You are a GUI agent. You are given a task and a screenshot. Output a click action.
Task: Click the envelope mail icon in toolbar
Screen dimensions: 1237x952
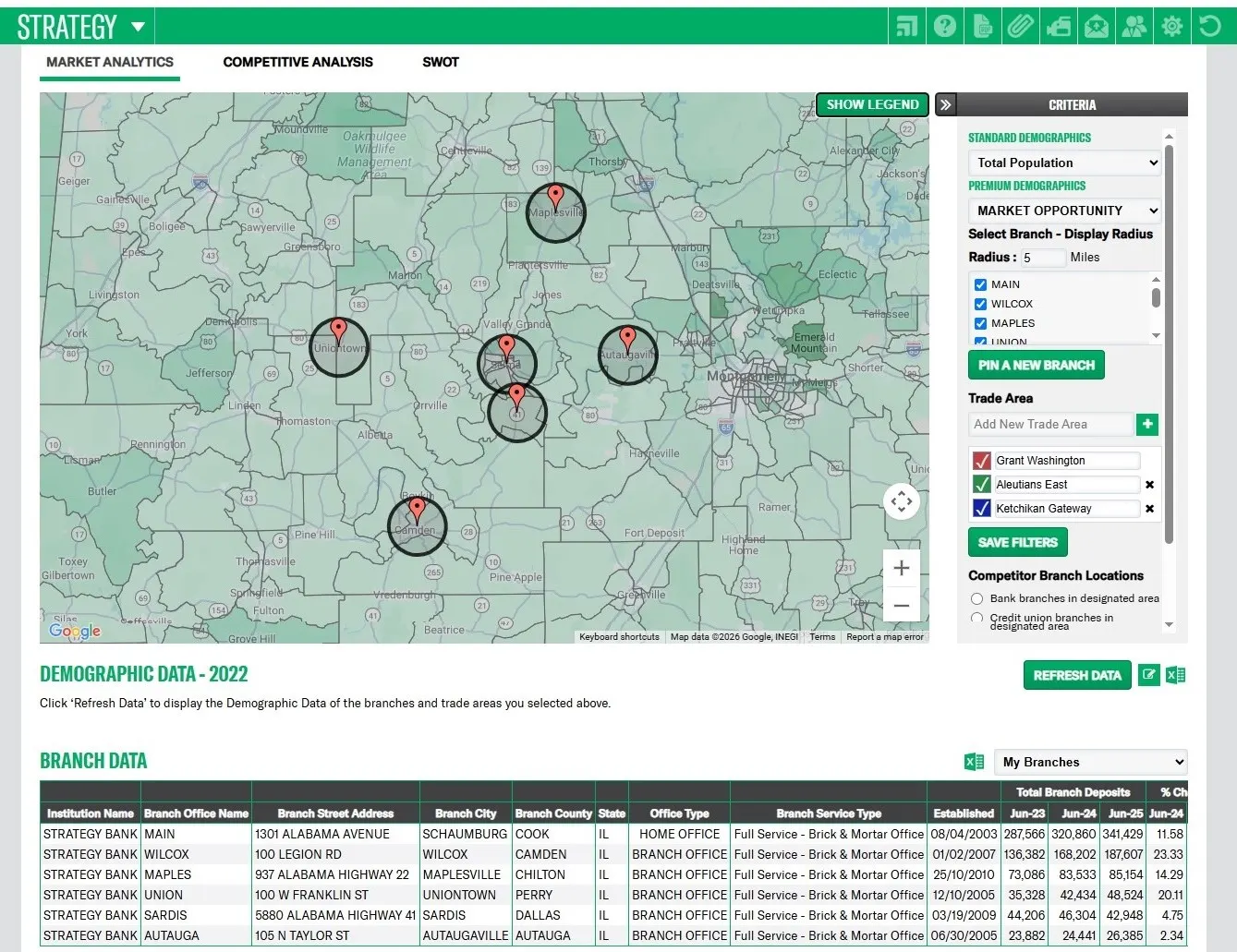click(x=1097, y=26)
